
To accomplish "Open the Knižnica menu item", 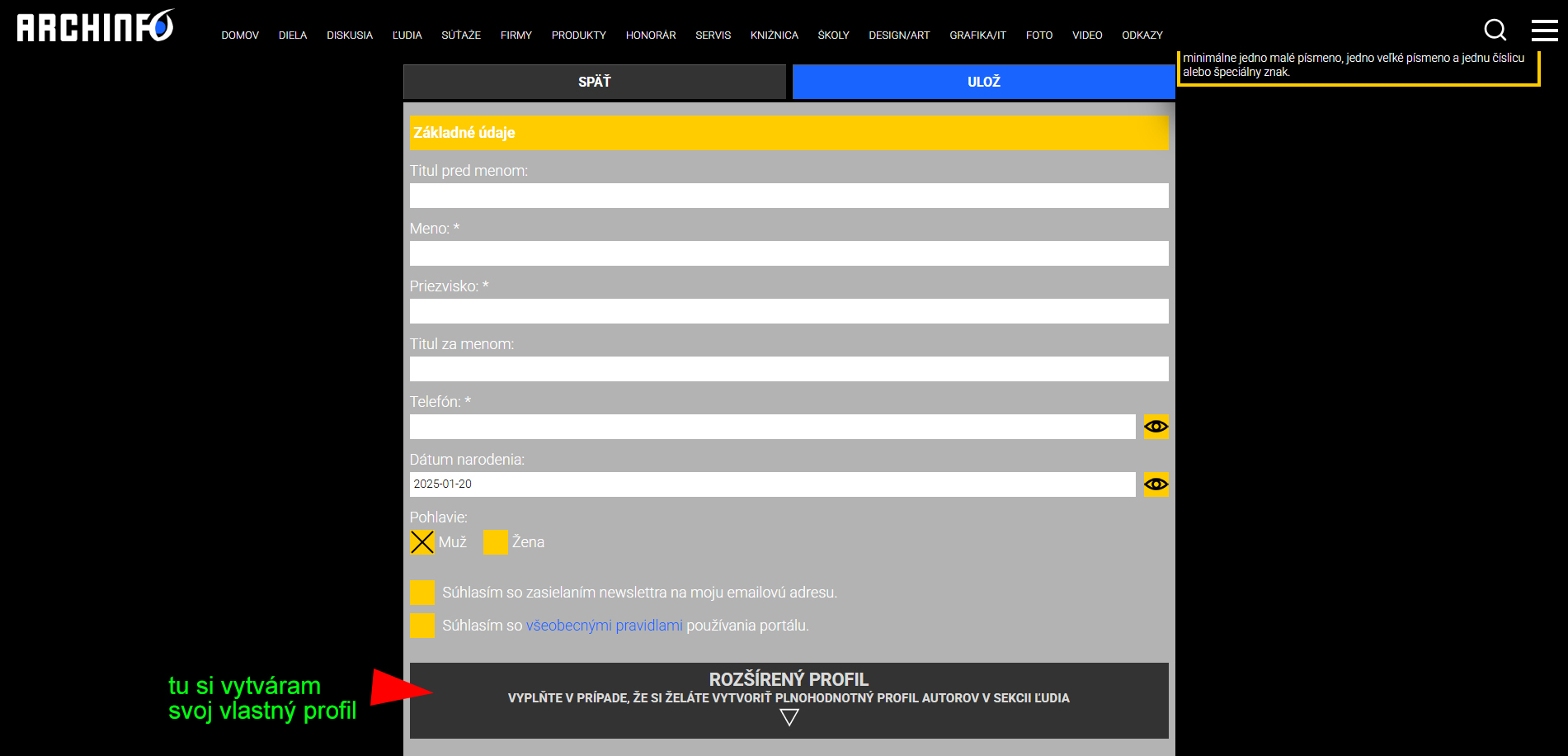I will (774, 35).
